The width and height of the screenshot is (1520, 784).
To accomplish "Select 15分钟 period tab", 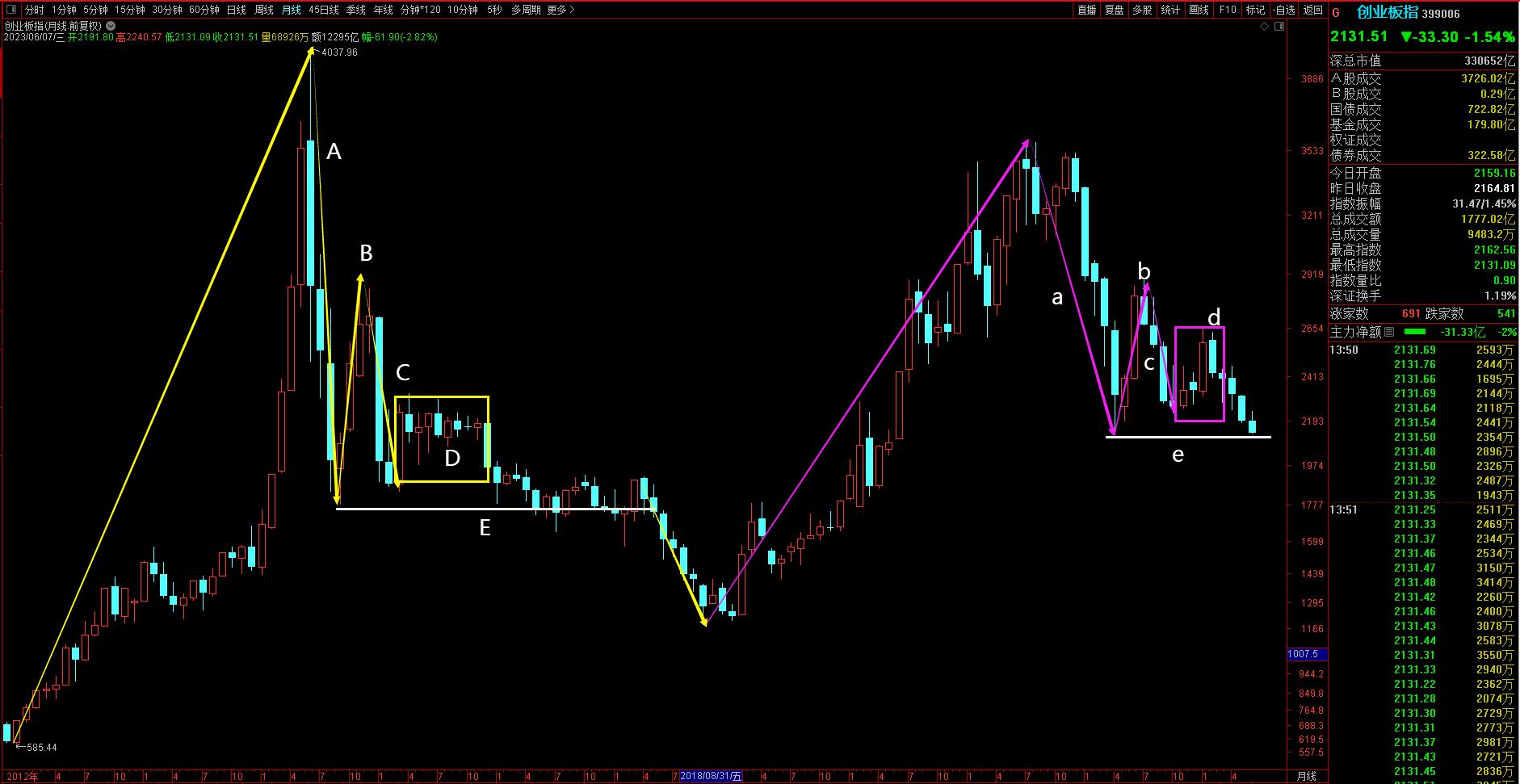I will pos(129,10).
